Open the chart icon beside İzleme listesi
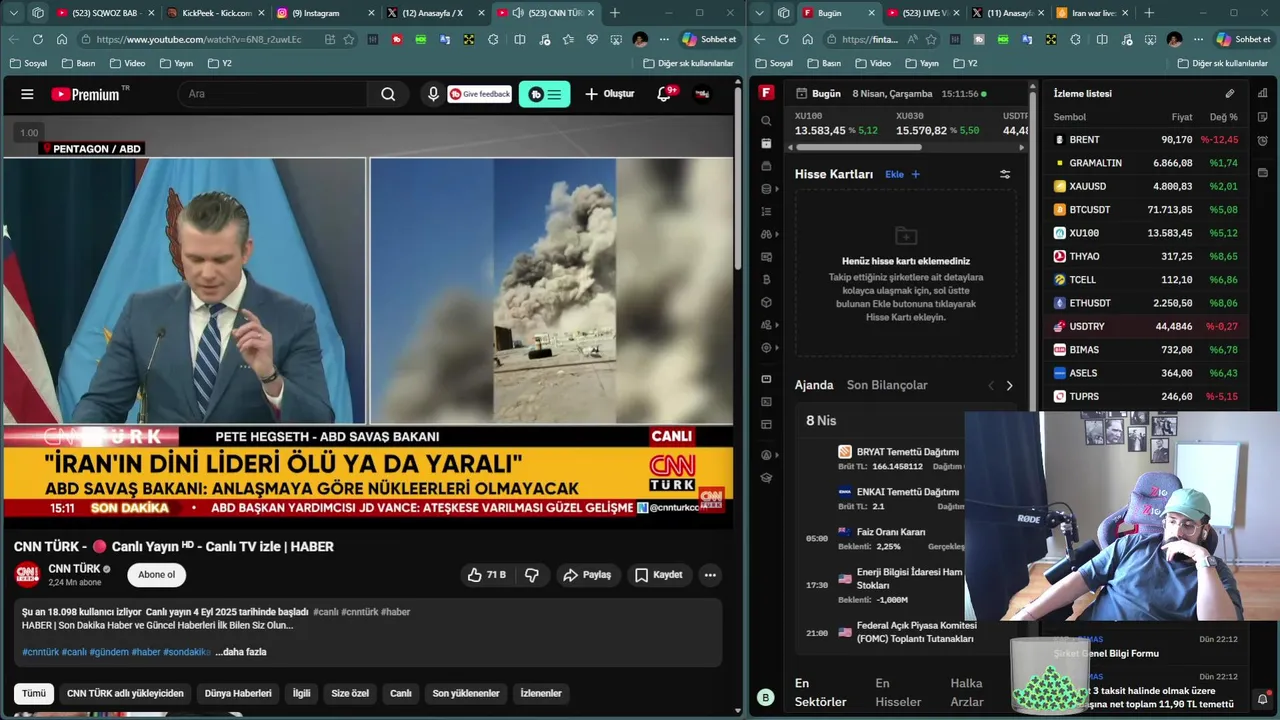1280x720 pixels. pos(1263,93)
